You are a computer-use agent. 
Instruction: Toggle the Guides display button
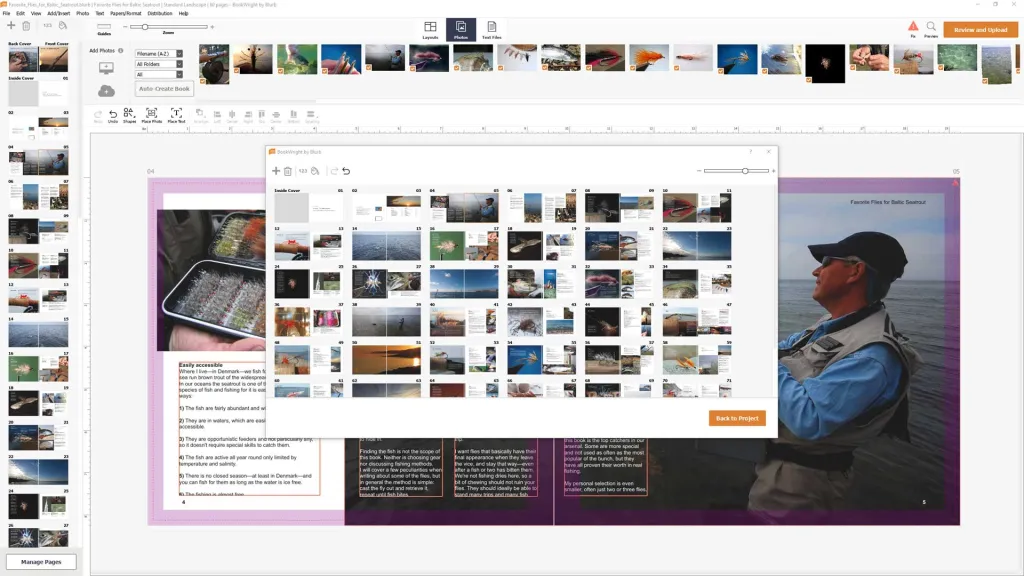pos(104,28)
